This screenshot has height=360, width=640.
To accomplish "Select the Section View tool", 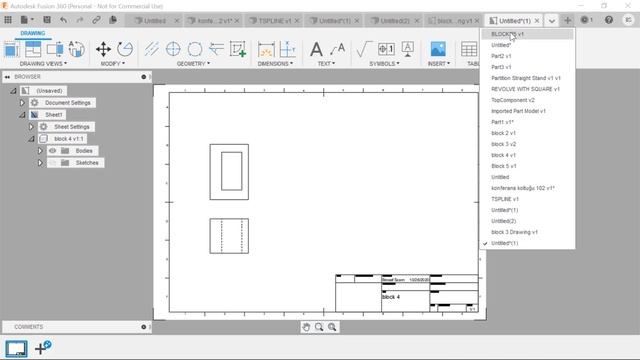I will pyautogui.click(x=55, y=49).
